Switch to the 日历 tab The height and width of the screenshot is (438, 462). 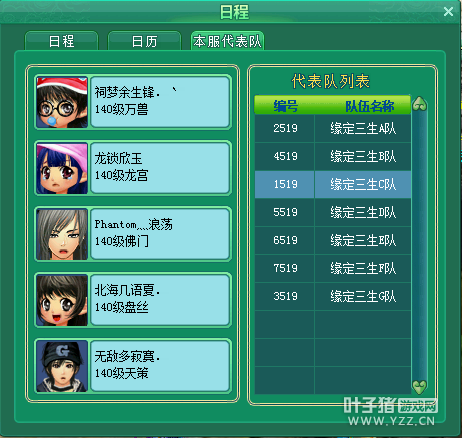pyautogui.click(x=144, y=41)
